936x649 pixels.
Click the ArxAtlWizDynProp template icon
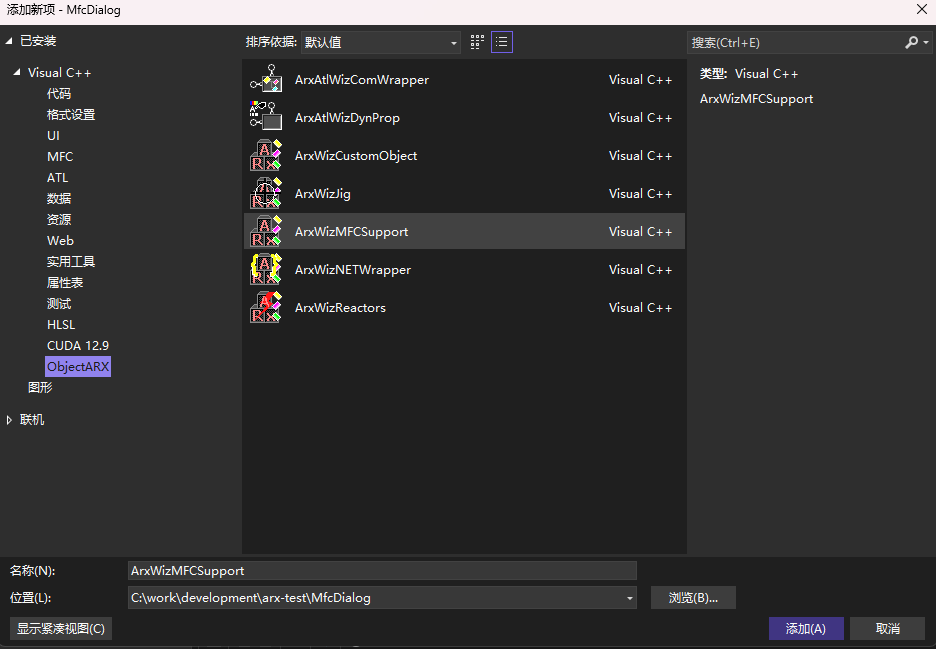pos(265,118)
